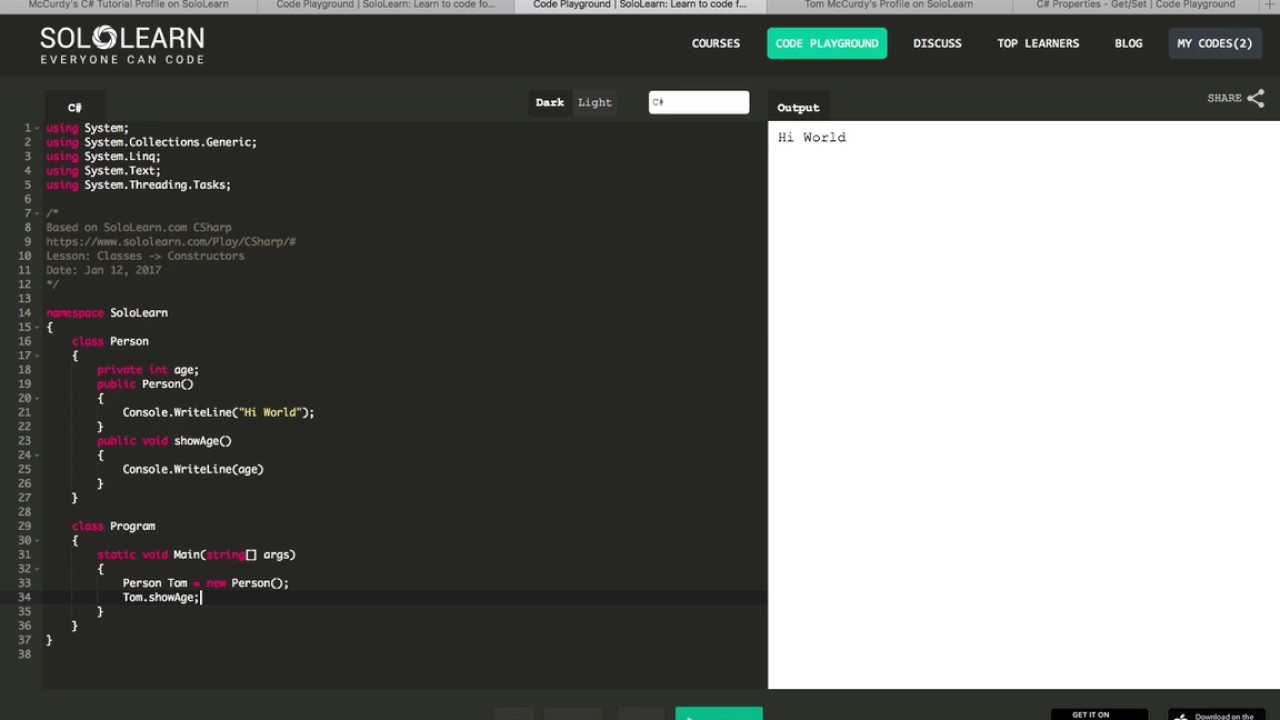Go to the DISCUSS section

point(937,43)
